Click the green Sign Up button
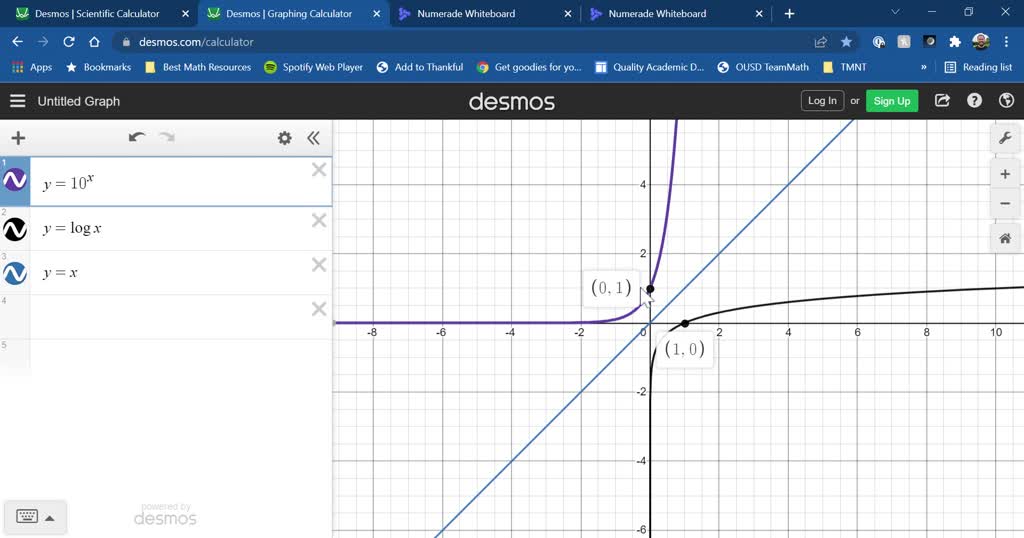 892,101
